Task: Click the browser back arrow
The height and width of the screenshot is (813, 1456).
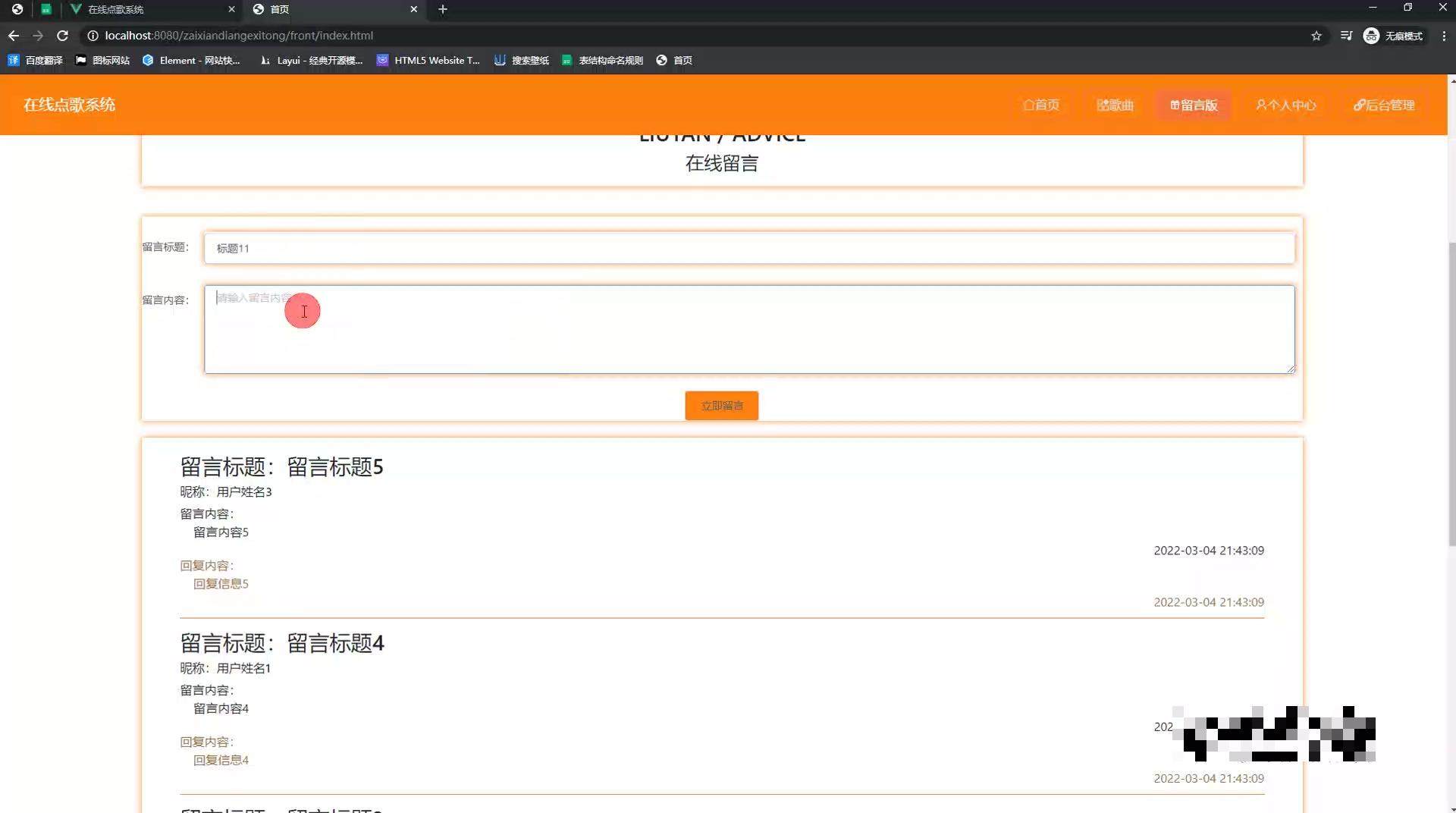Action: 14,36
